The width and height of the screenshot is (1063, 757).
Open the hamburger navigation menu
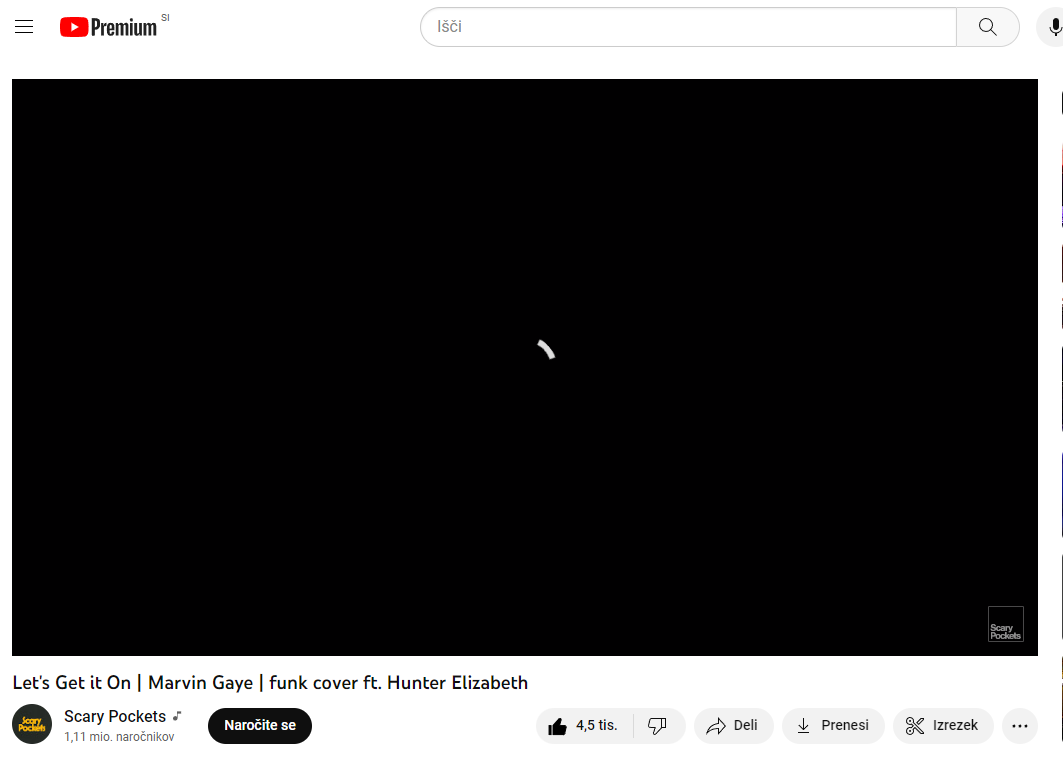(x=24, y=26)
